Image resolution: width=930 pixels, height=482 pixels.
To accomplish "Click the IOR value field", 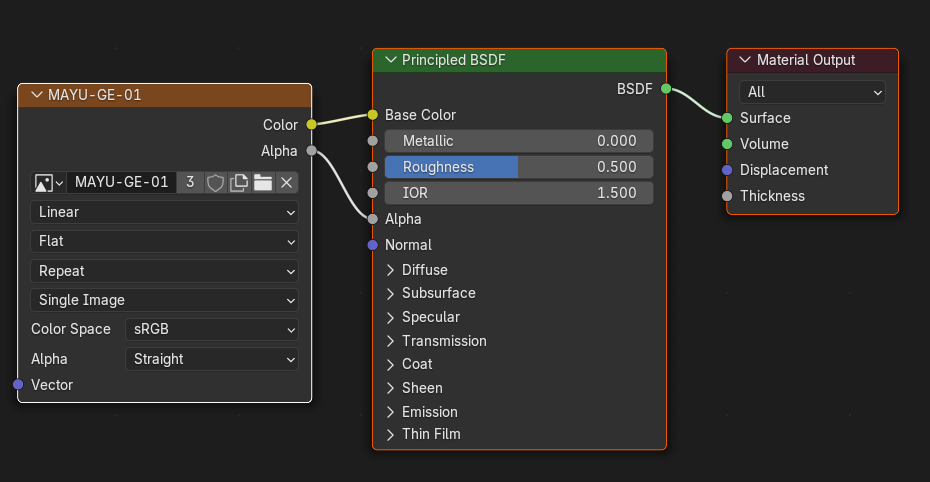I will (518, 193).
